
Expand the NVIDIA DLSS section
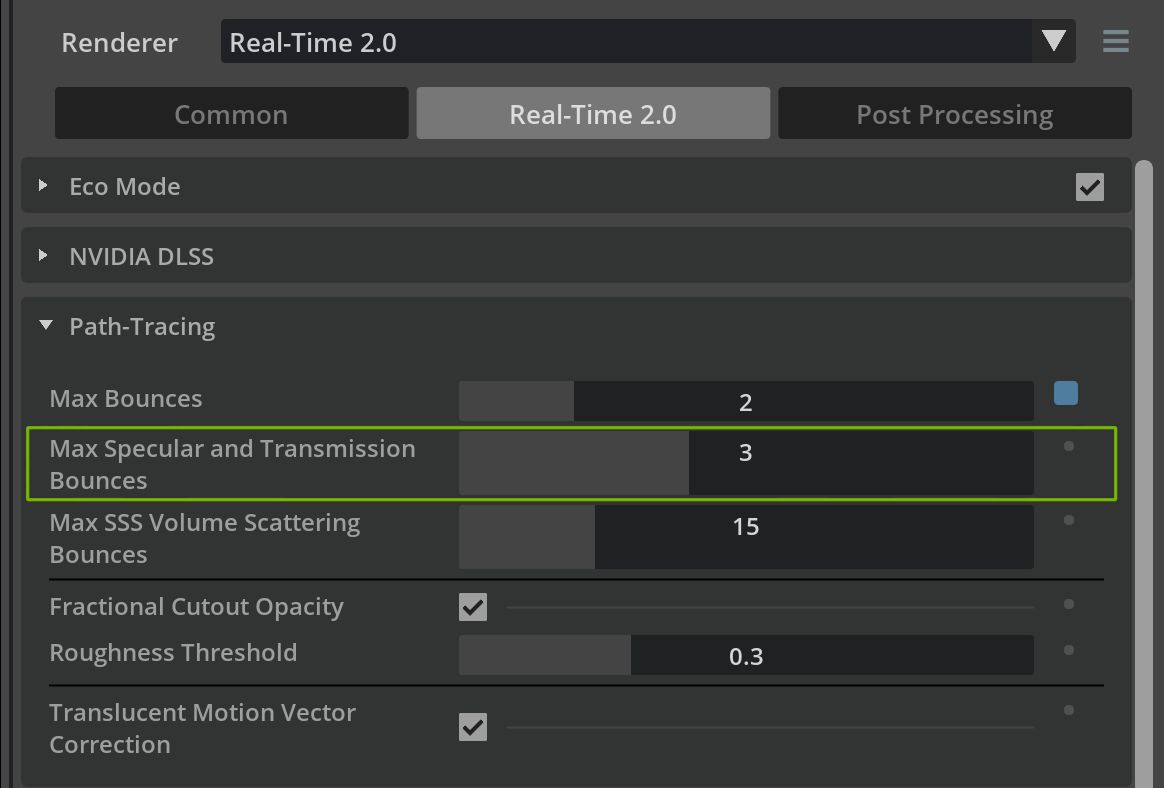[x=43, y=256]
